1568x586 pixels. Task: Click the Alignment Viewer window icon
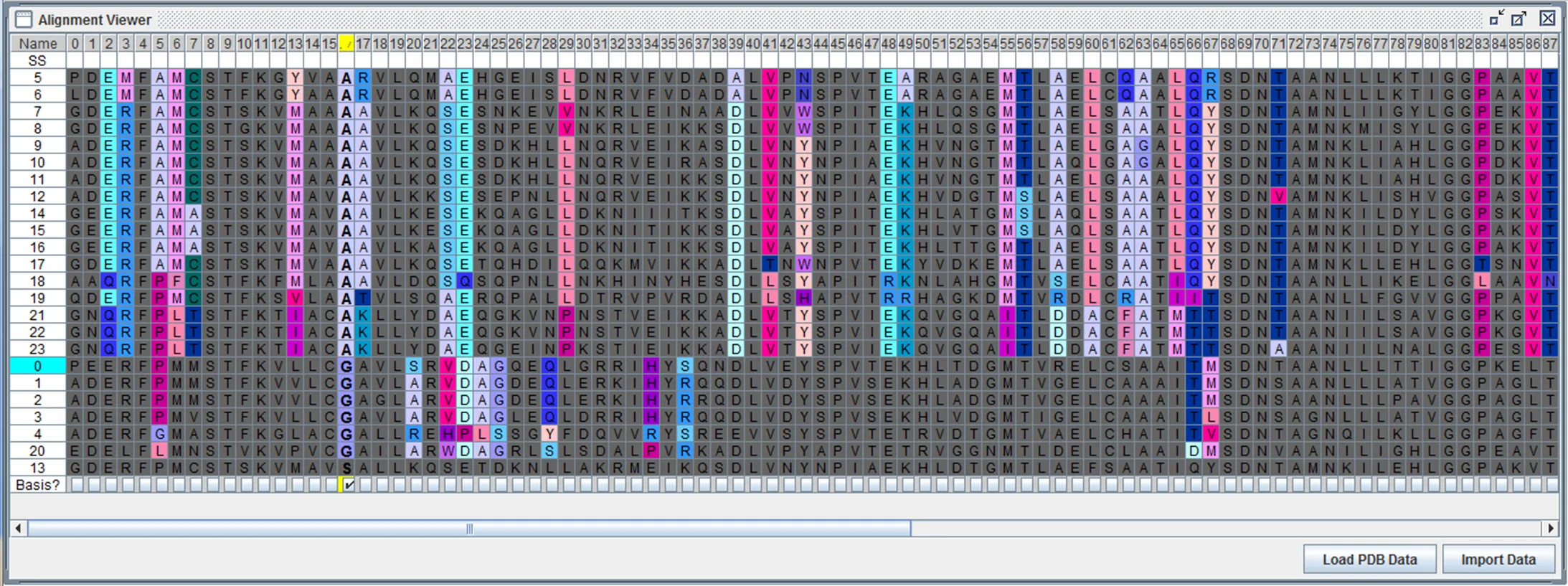coord(24,19)
